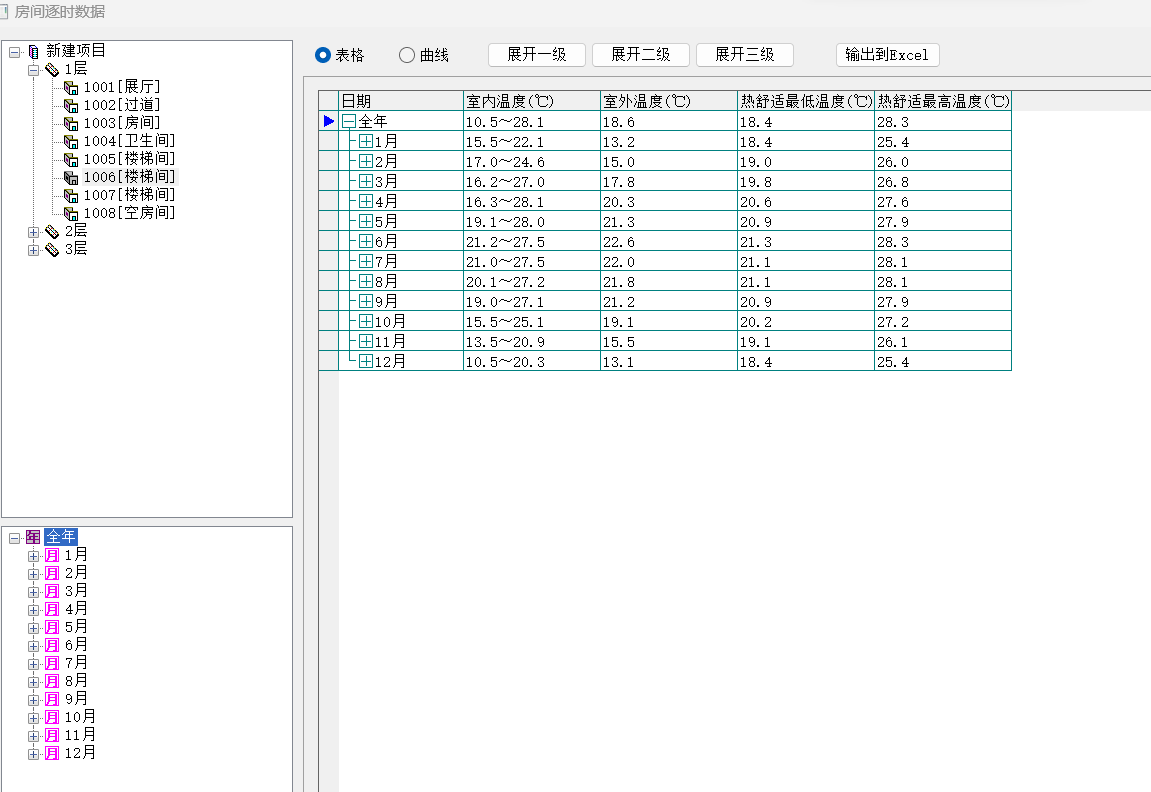Viewport: 1151px width, 792px height.
Task: Select 1002[过道] in the room tree
Action: pos(121,105)
